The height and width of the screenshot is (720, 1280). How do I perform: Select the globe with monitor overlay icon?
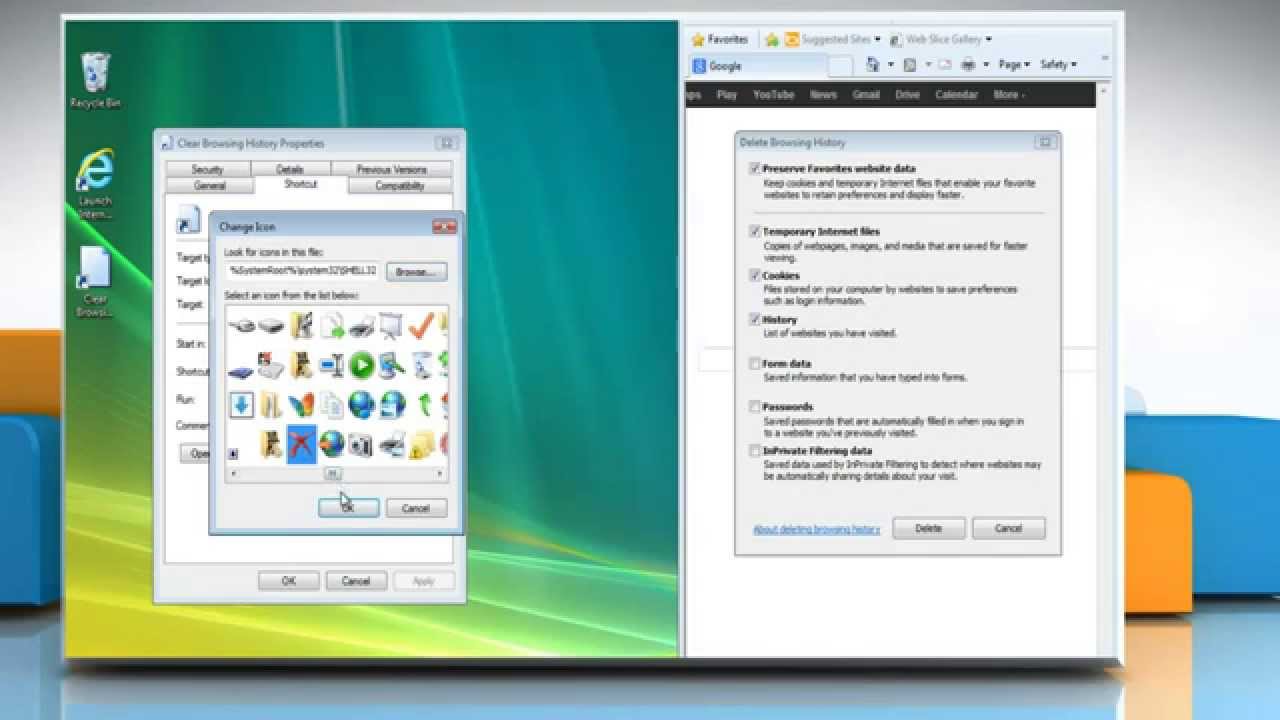pyautogui.click(x=393, y=404)
